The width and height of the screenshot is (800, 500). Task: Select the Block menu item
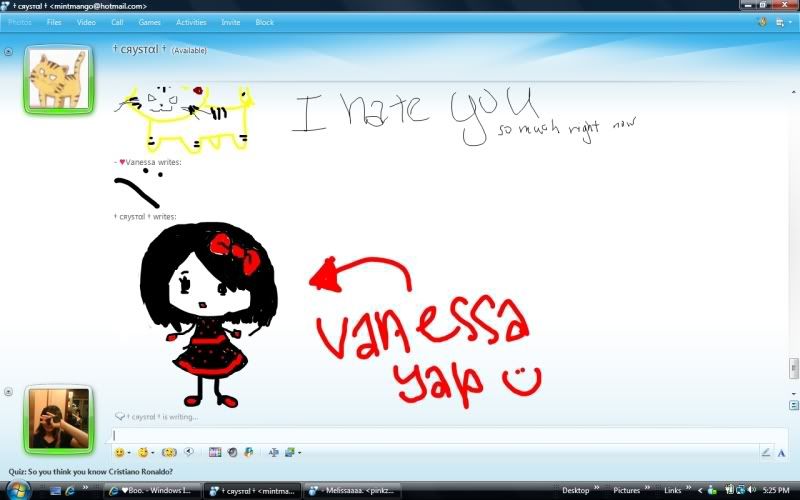(x=264, y=22)
